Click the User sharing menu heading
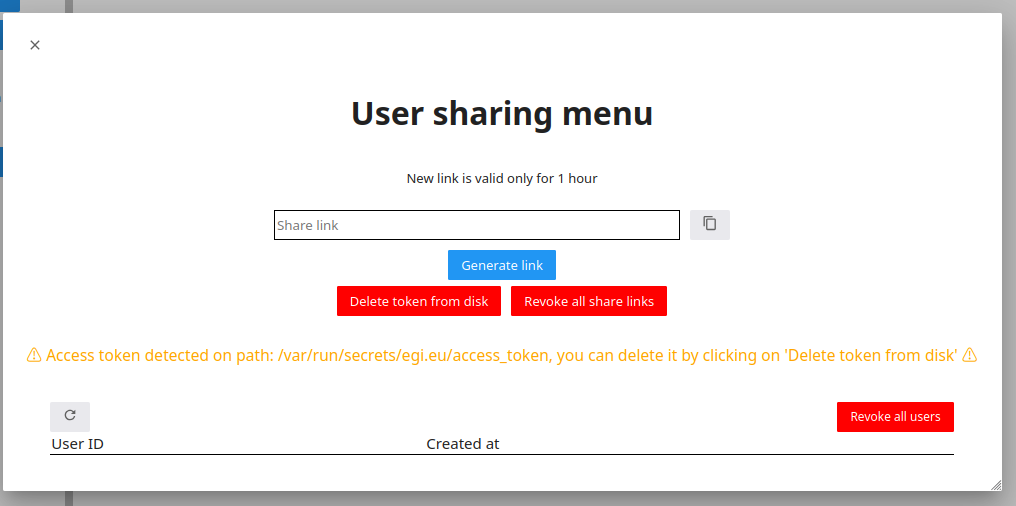Image resolution: width=1016 pixels, height=506 pixels. (x=502, y=113)
